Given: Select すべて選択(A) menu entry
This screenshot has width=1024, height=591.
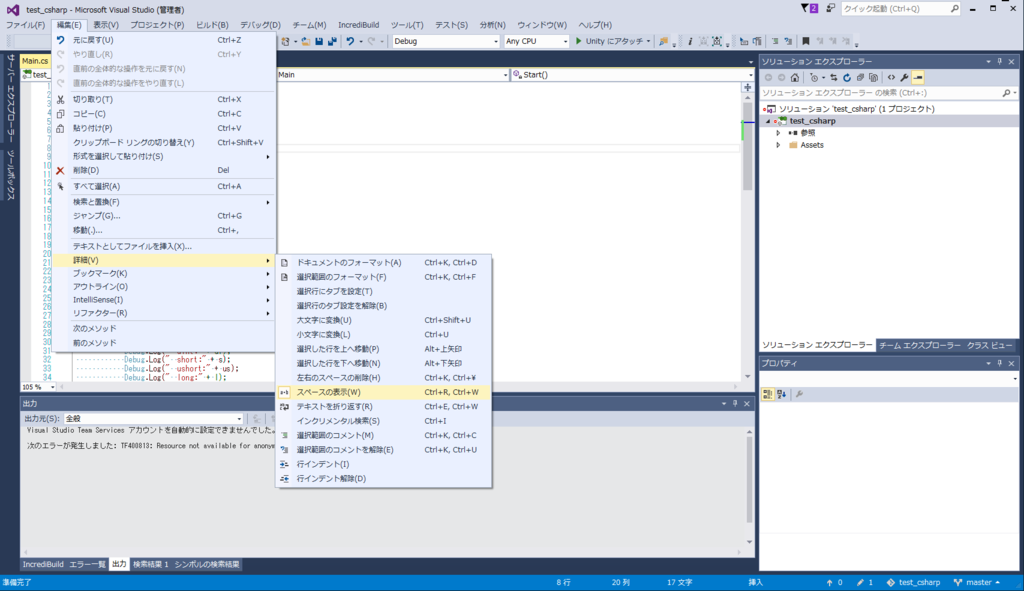Looking at the screenshot, I should point(165,187).
